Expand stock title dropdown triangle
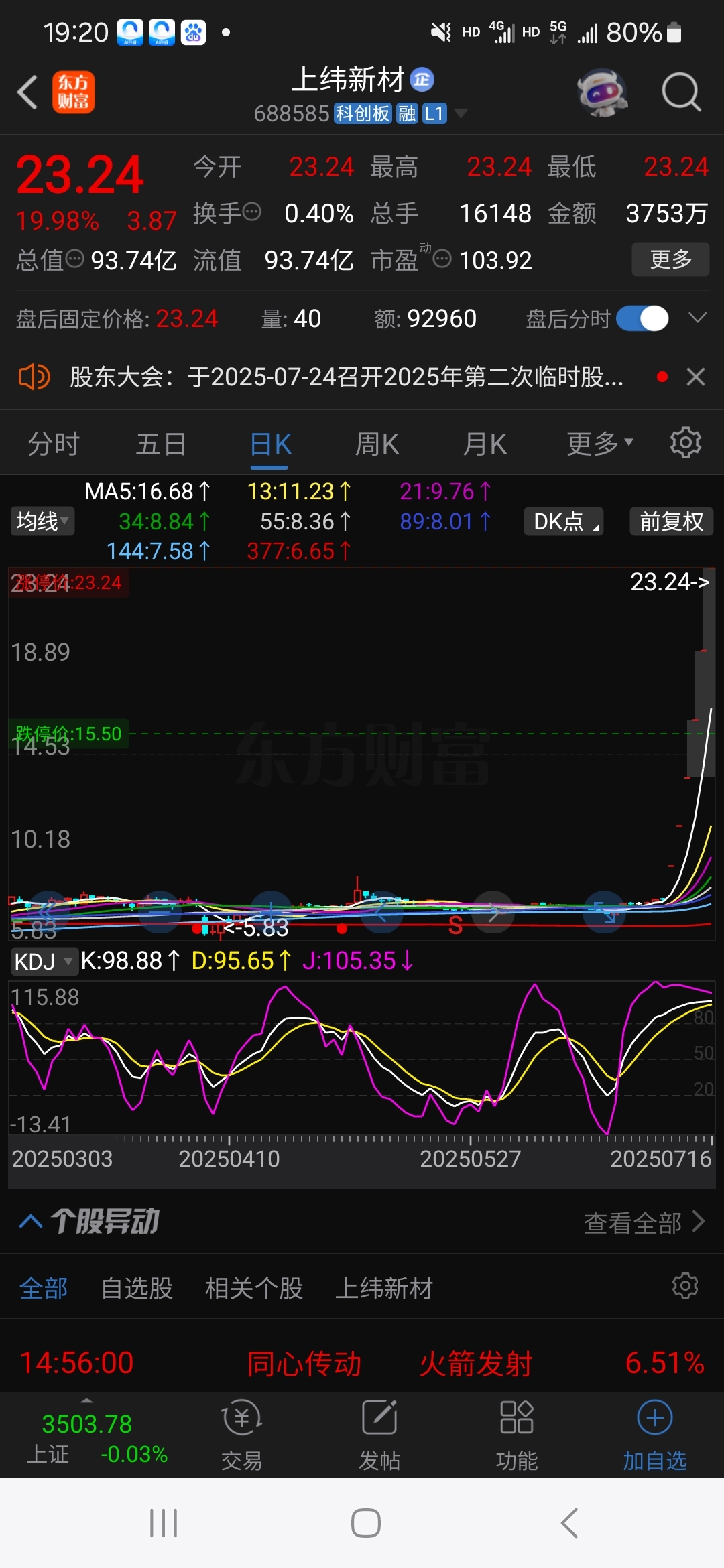This screenshot has height=1568, width=724. click(x=461, y=113)
